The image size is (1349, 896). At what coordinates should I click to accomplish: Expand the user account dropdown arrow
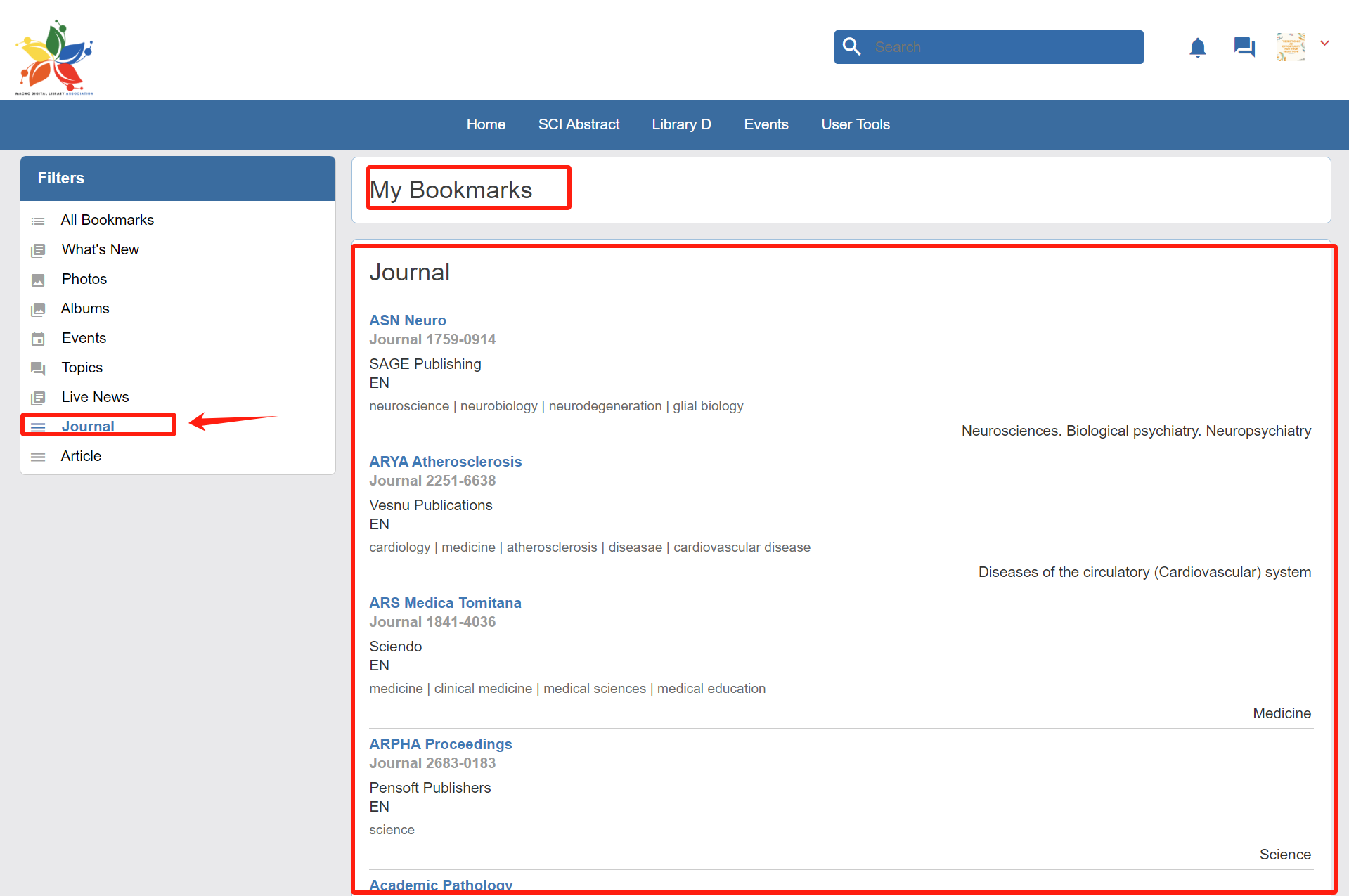(x=1324, y=44)
